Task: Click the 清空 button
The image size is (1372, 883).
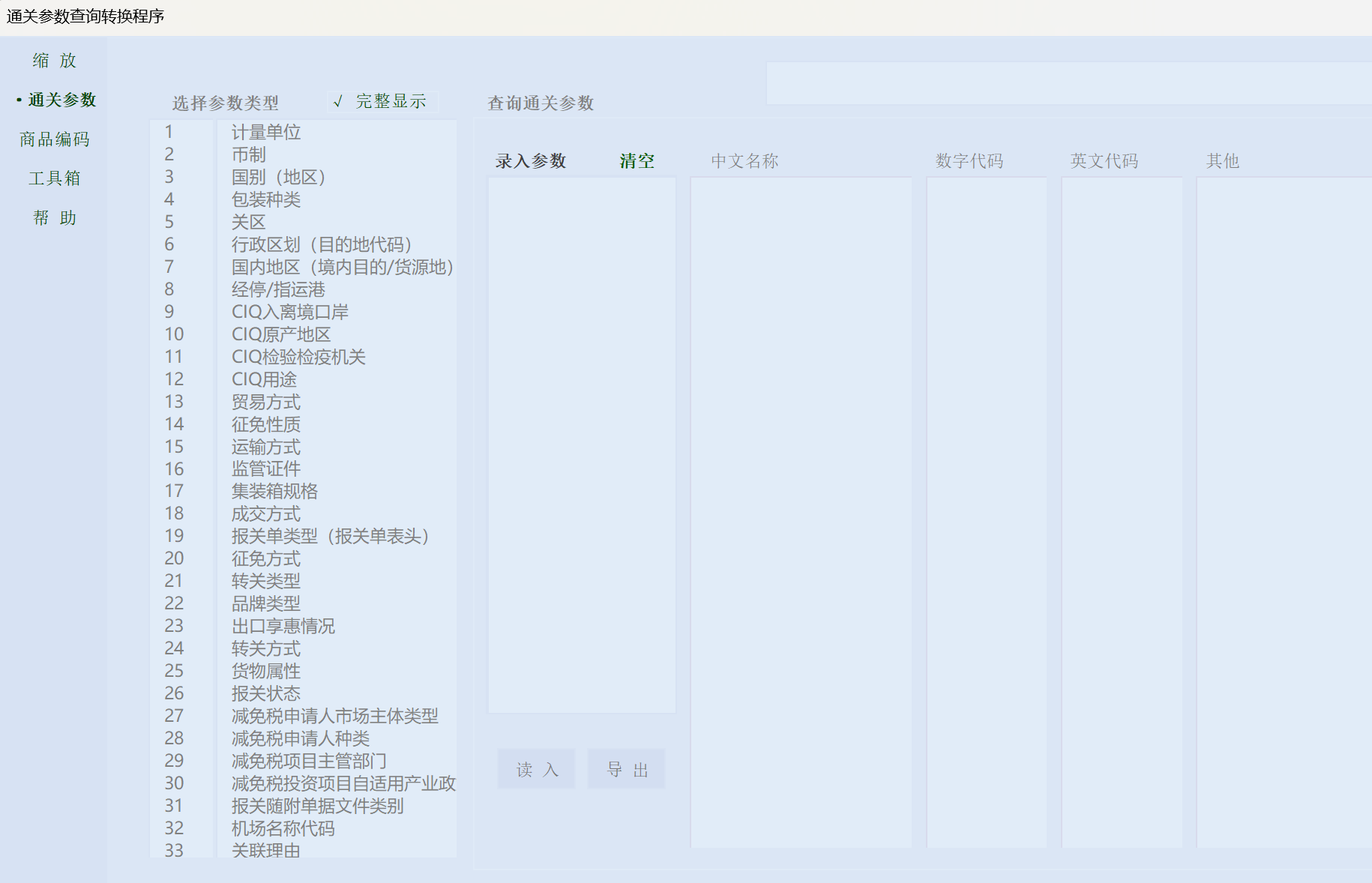Action: pyautogui.click(x=637, y=161)
